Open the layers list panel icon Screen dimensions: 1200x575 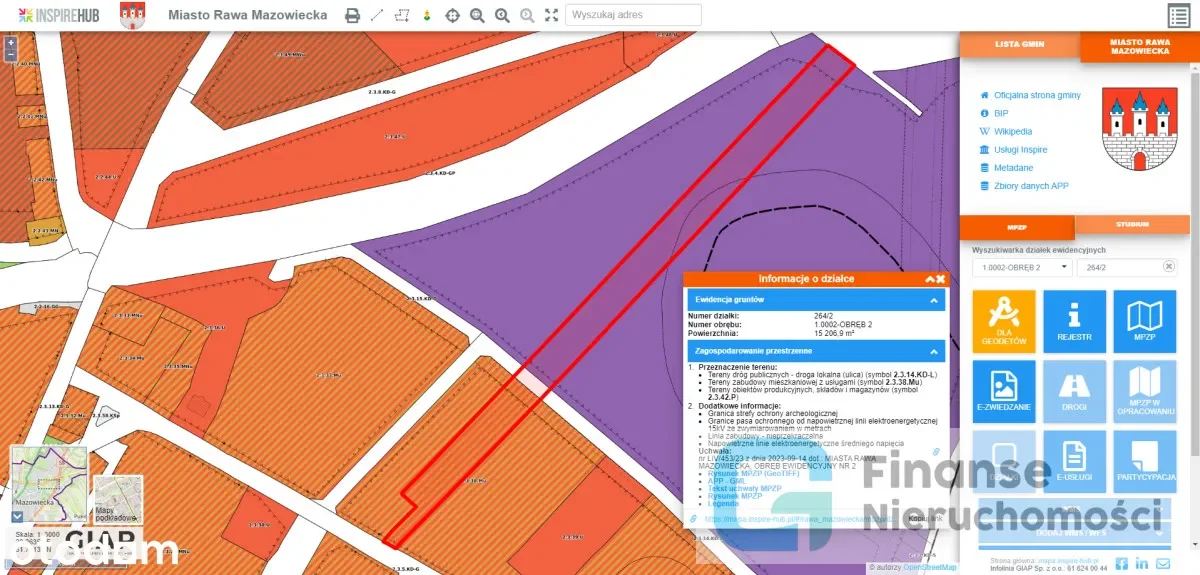pos(1179,15)
